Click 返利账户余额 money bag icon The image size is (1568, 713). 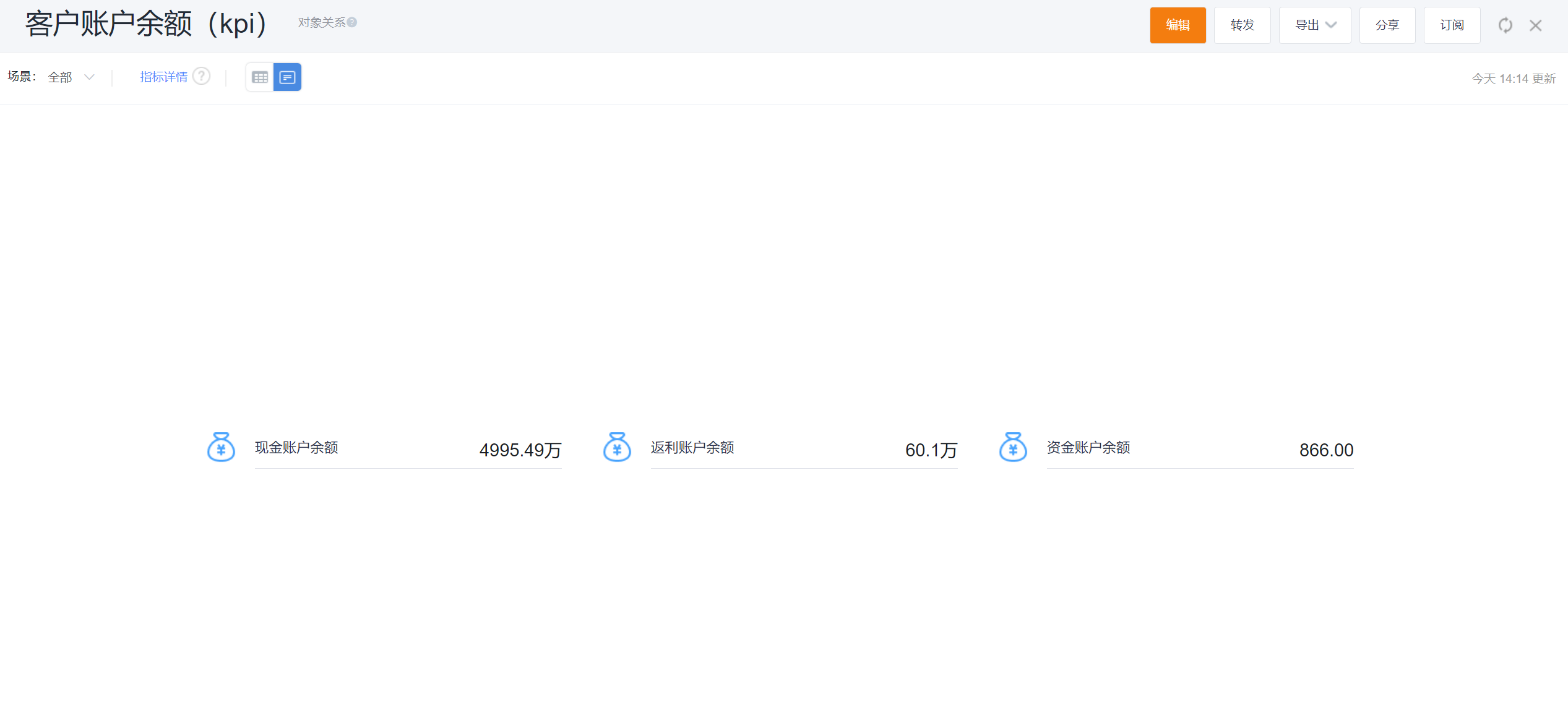pos(617,447)
